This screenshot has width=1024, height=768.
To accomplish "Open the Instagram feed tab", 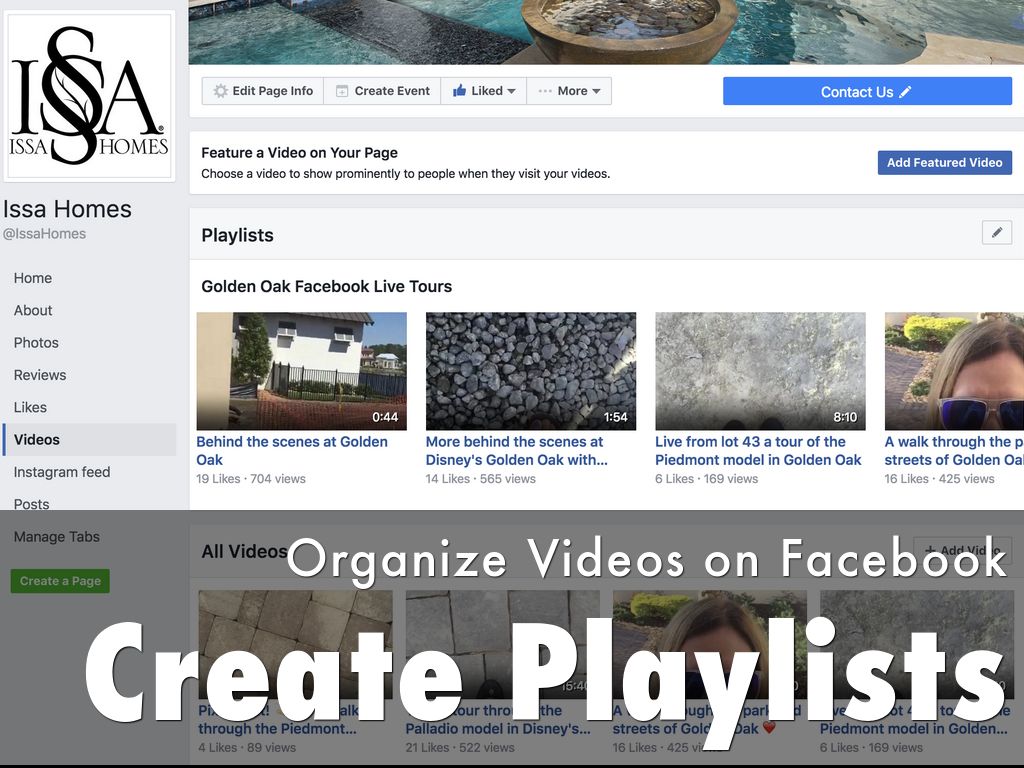I will (62, 472).
